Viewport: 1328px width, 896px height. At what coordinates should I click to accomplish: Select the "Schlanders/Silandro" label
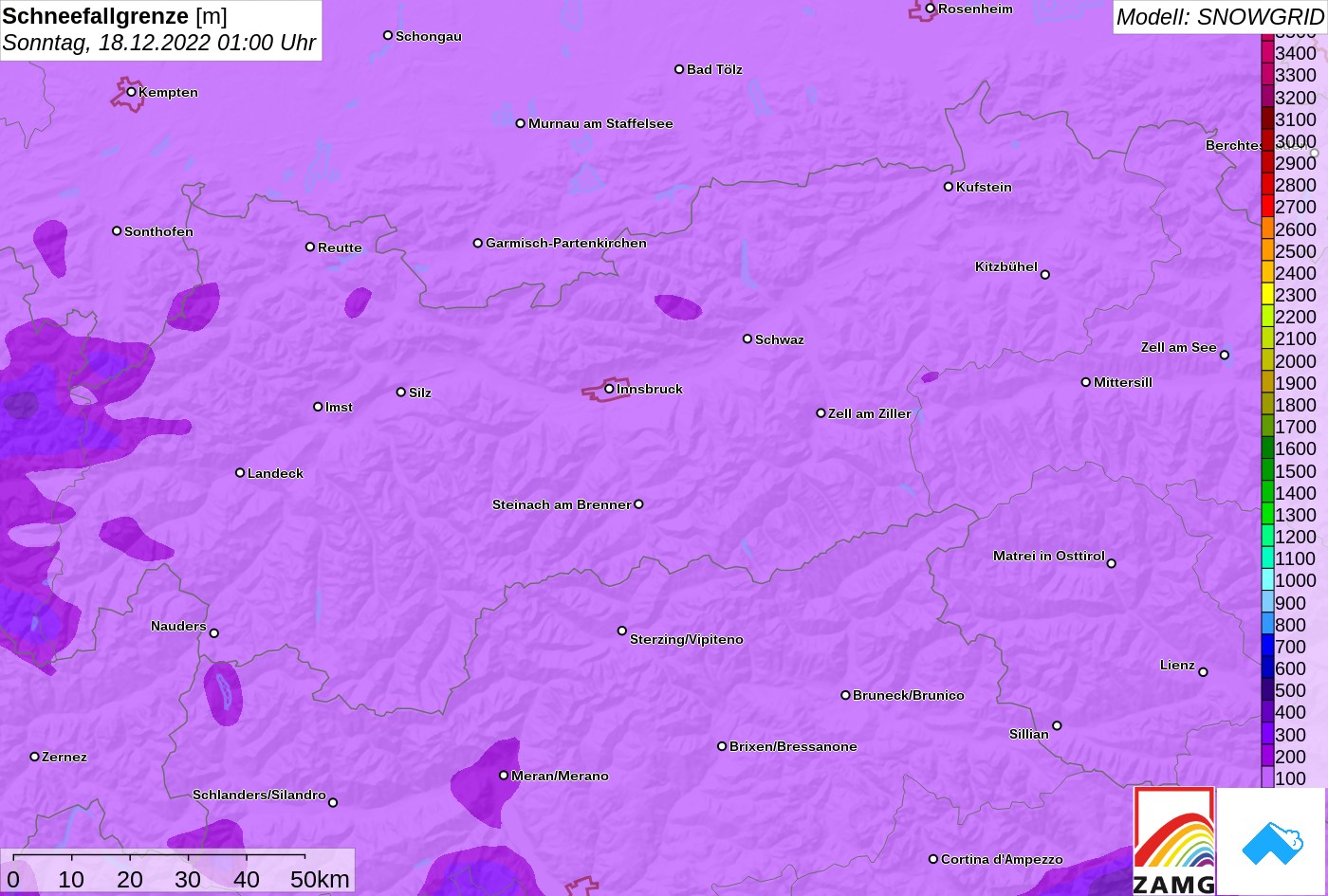[259, 795]
